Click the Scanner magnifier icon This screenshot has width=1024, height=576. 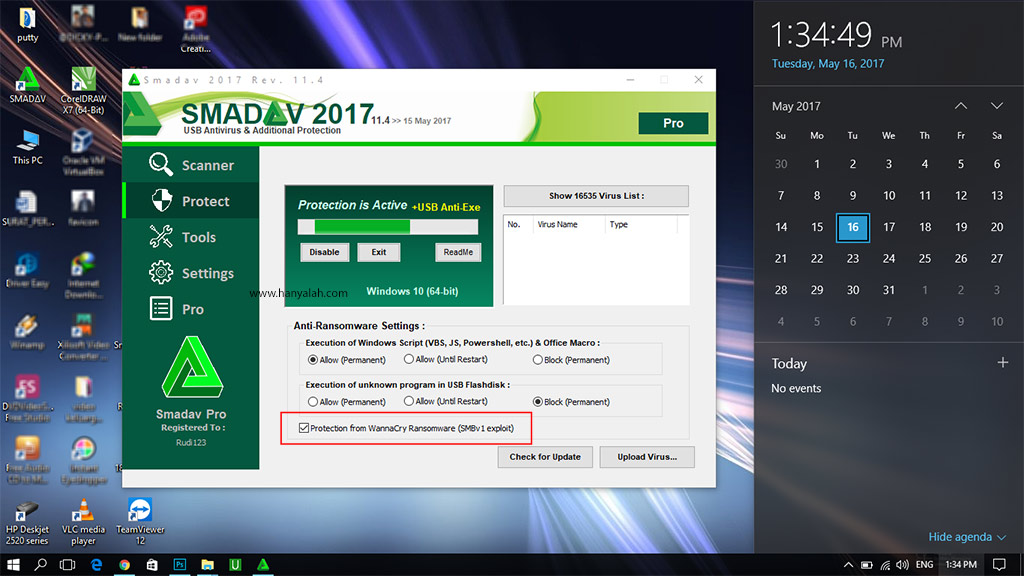point(161,165)
